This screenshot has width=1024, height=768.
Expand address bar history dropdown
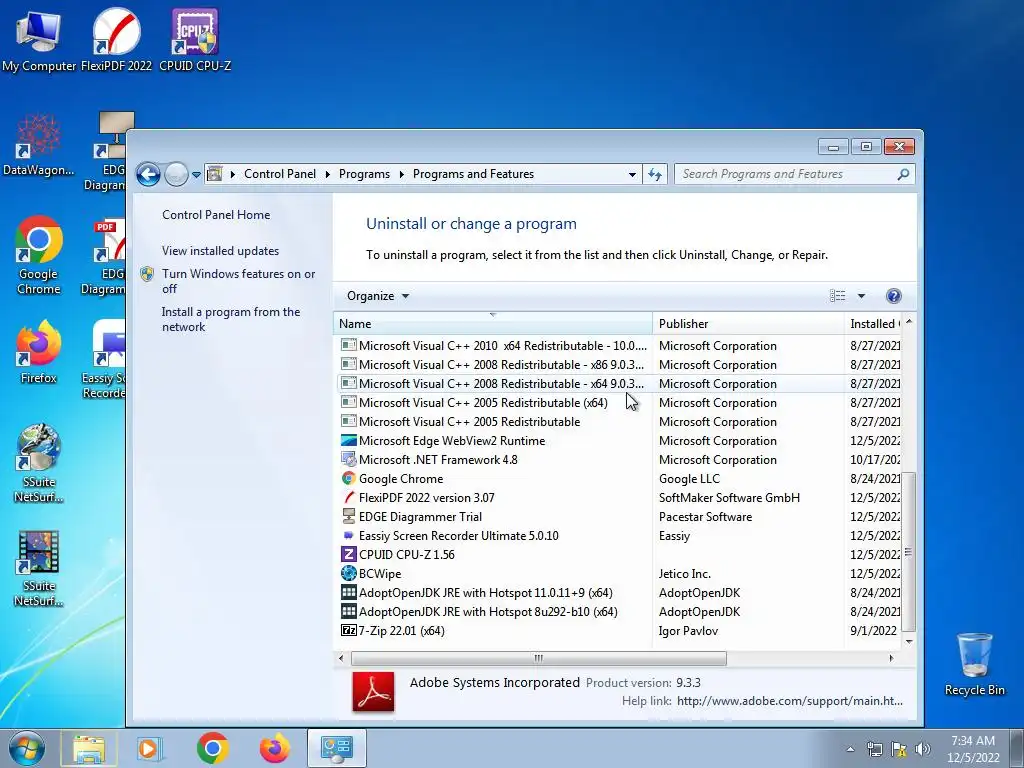pyautogui.click(x=632, y=174)
